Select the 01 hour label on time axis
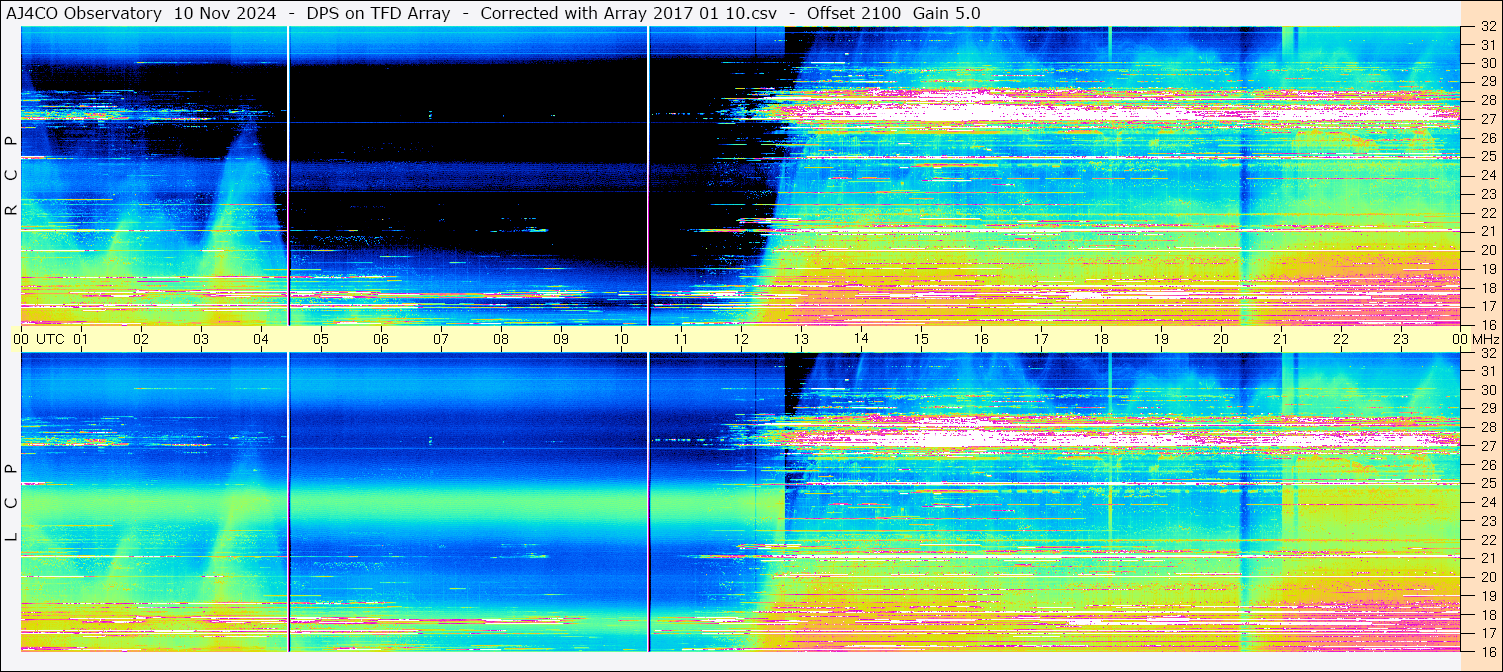This screenshot has height=672, width=1503. [x=81, y=339]
